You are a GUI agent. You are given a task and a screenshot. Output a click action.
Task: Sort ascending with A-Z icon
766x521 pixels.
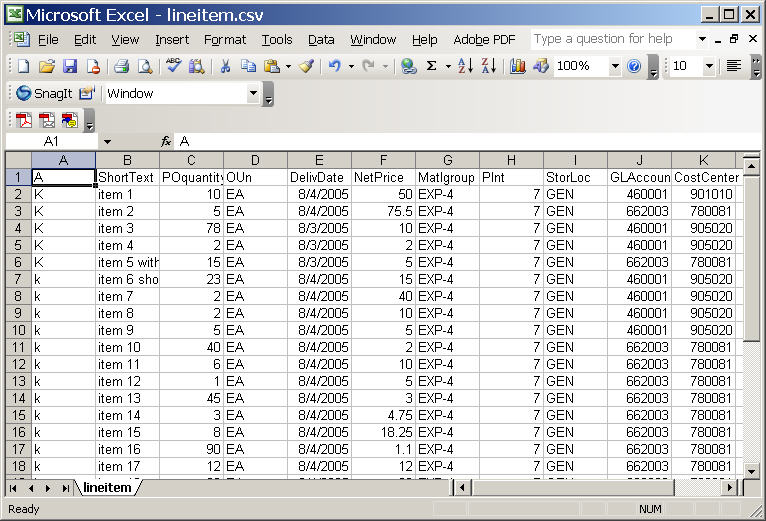click(x=465, y=66)
